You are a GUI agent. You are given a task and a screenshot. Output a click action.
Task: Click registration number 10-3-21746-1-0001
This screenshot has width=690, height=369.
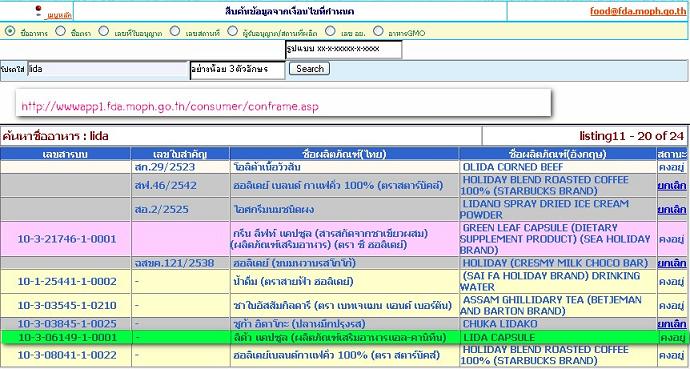(x=67, y=239)
